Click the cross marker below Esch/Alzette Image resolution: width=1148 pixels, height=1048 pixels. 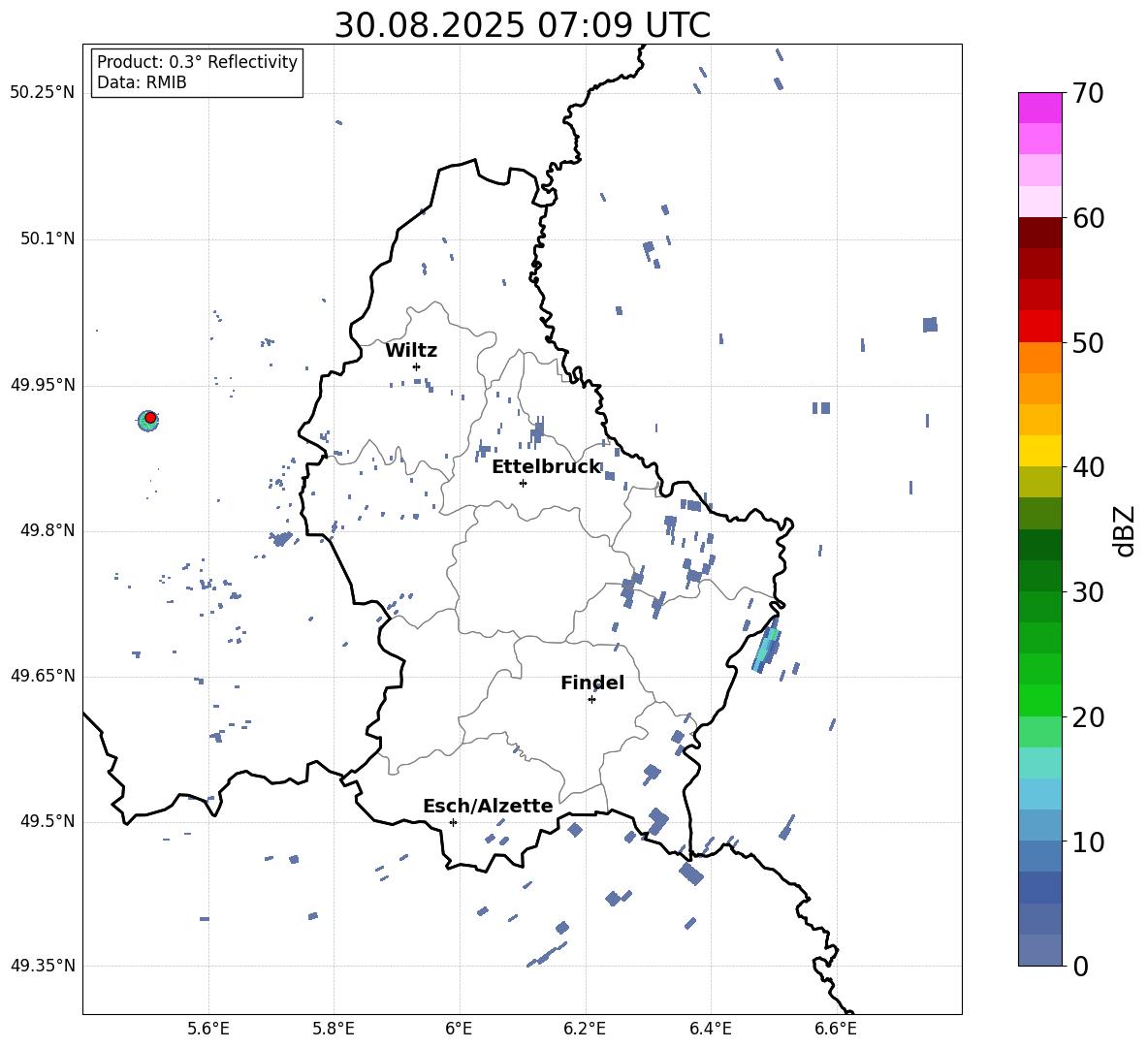[453, 822]
